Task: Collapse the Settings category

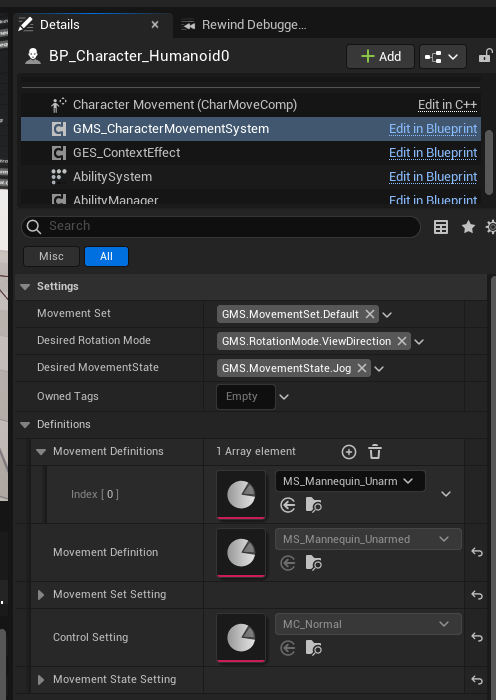Action: coord(25,287)
